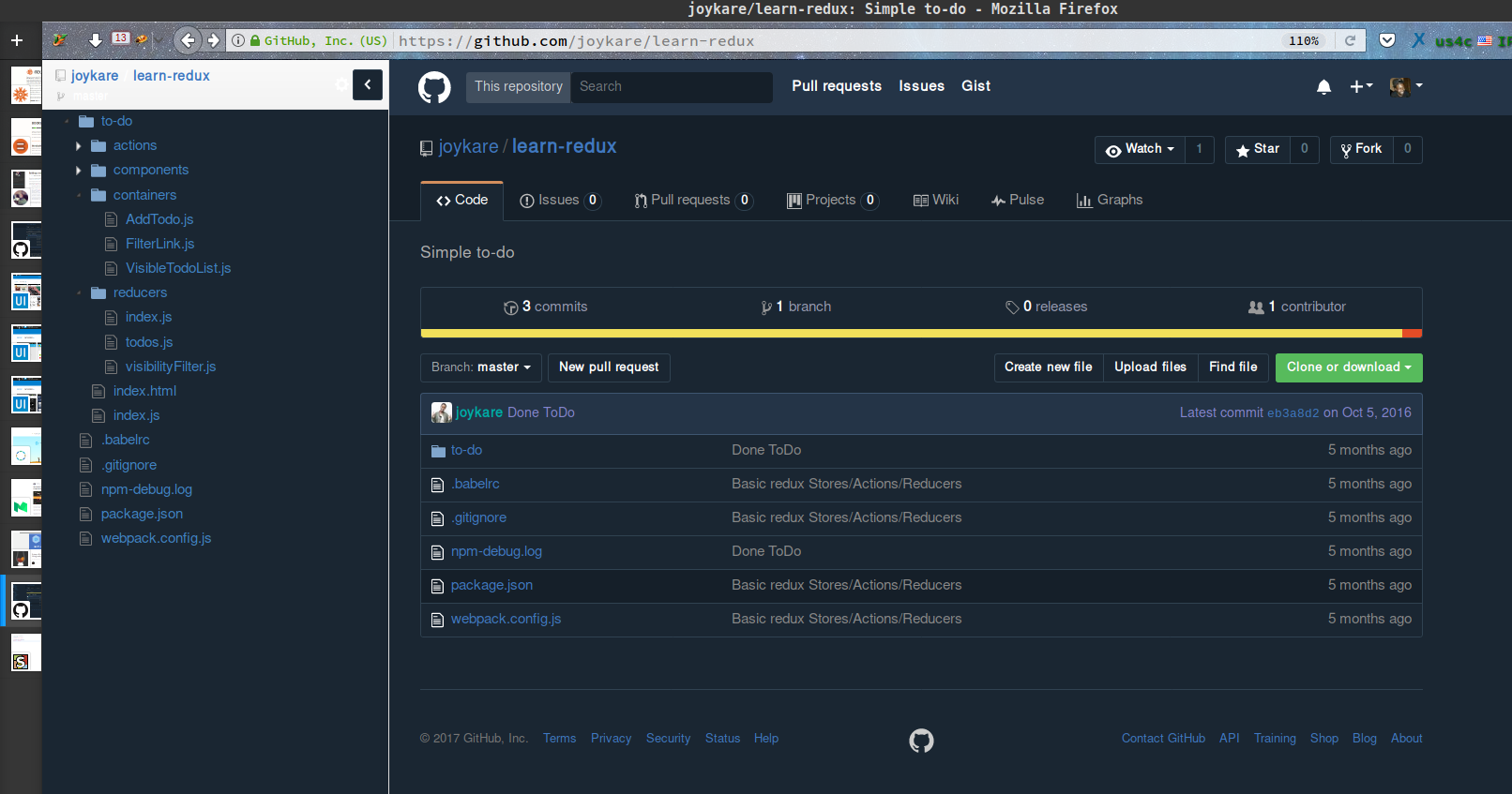
Task: Click New pull request button
Action: pos(609,367)
